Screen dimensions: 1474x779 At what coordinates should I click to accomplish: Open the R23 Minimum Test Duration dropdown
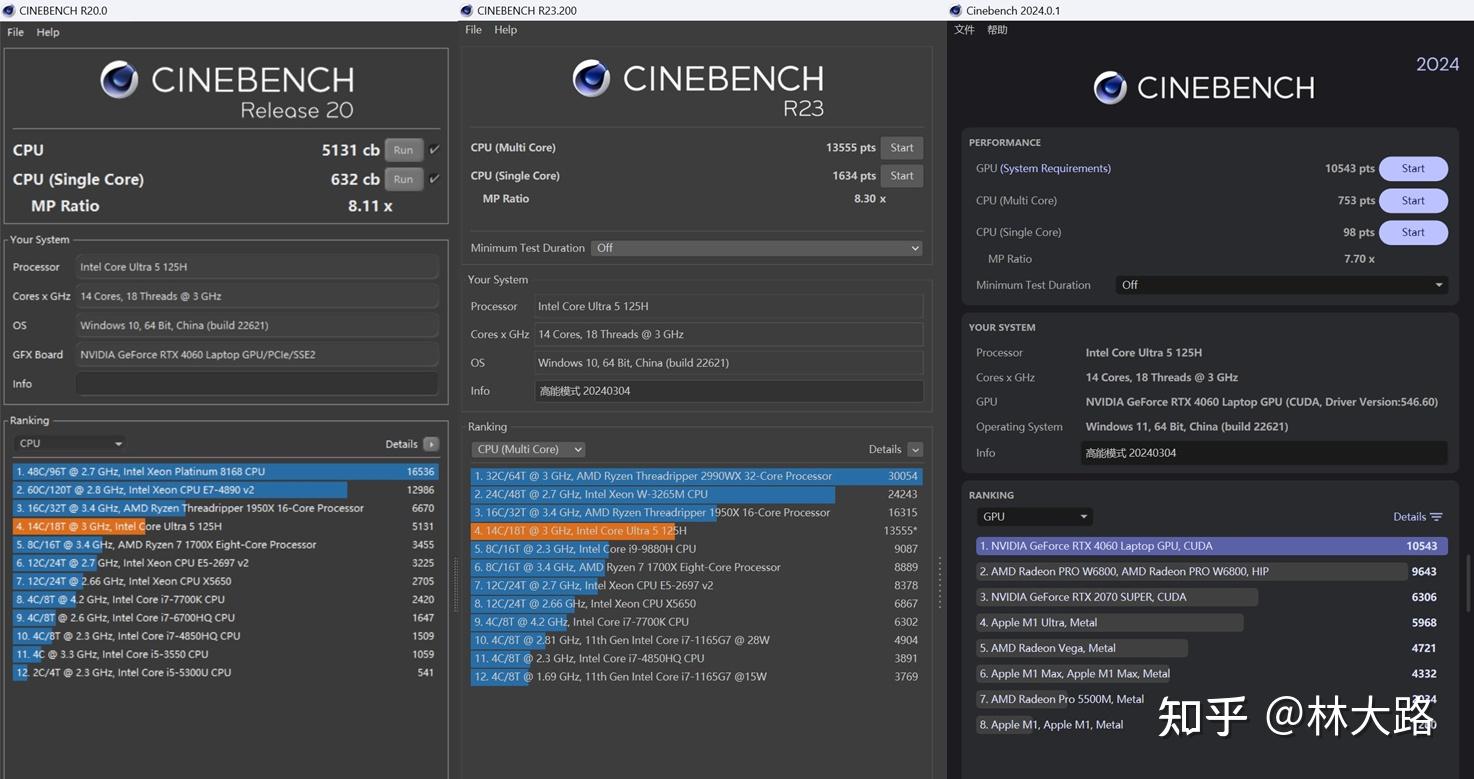tap(756, 248)
